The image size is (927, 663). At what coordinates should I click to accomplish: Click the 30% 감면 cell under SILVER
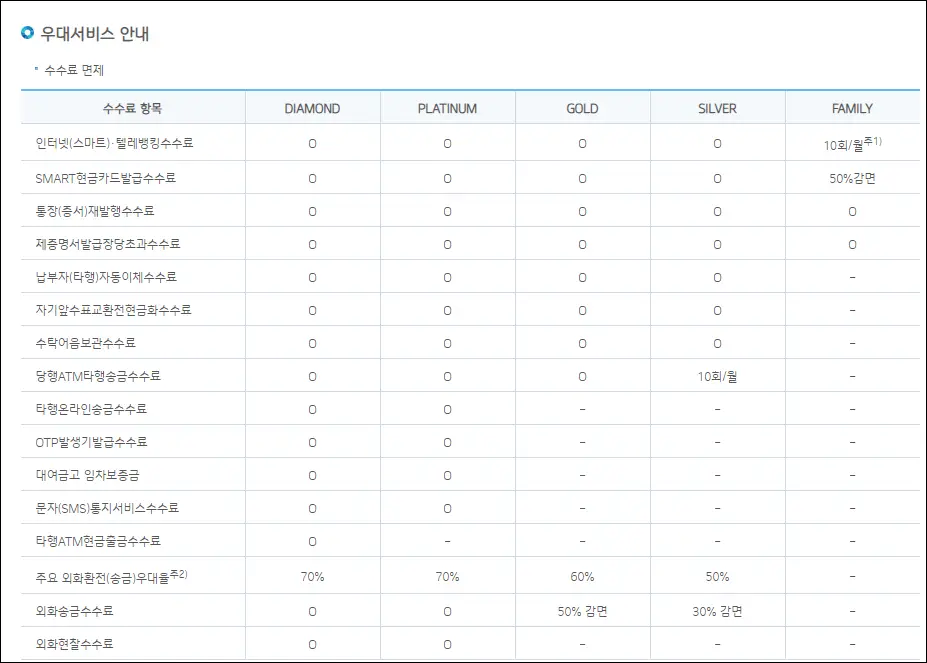[x=716, y=609]
